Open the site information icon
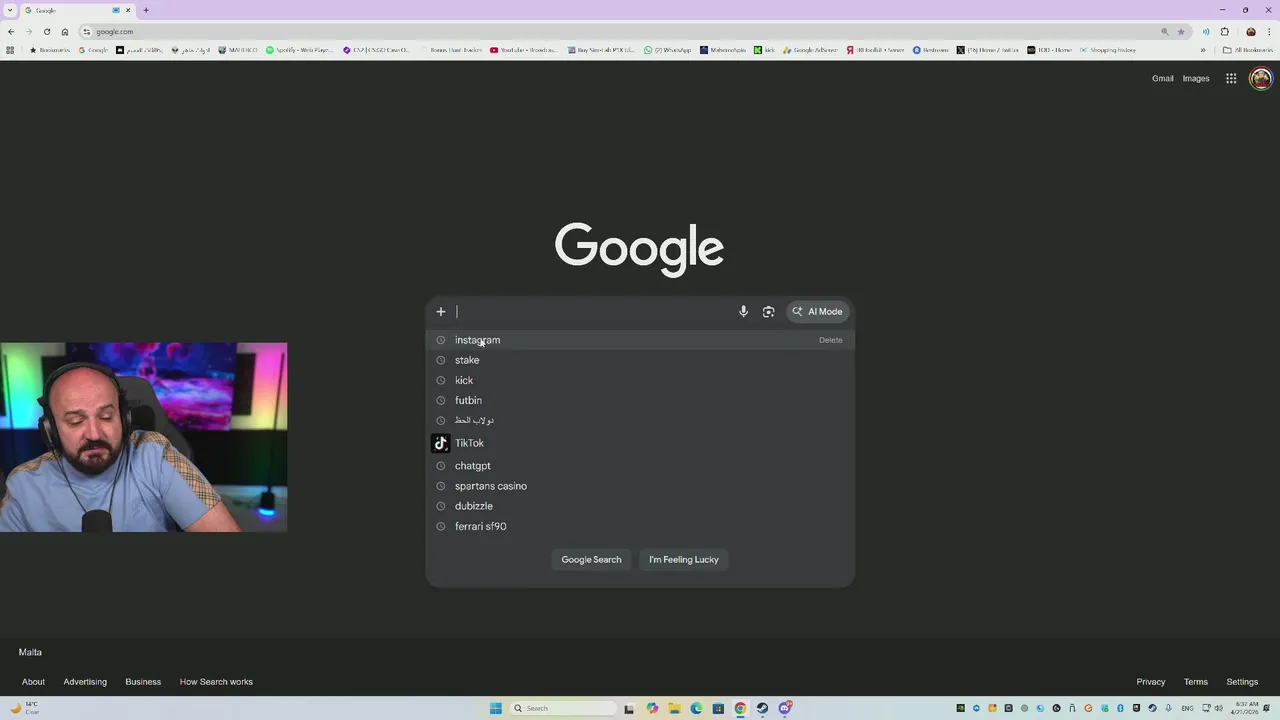 [87, 31]
